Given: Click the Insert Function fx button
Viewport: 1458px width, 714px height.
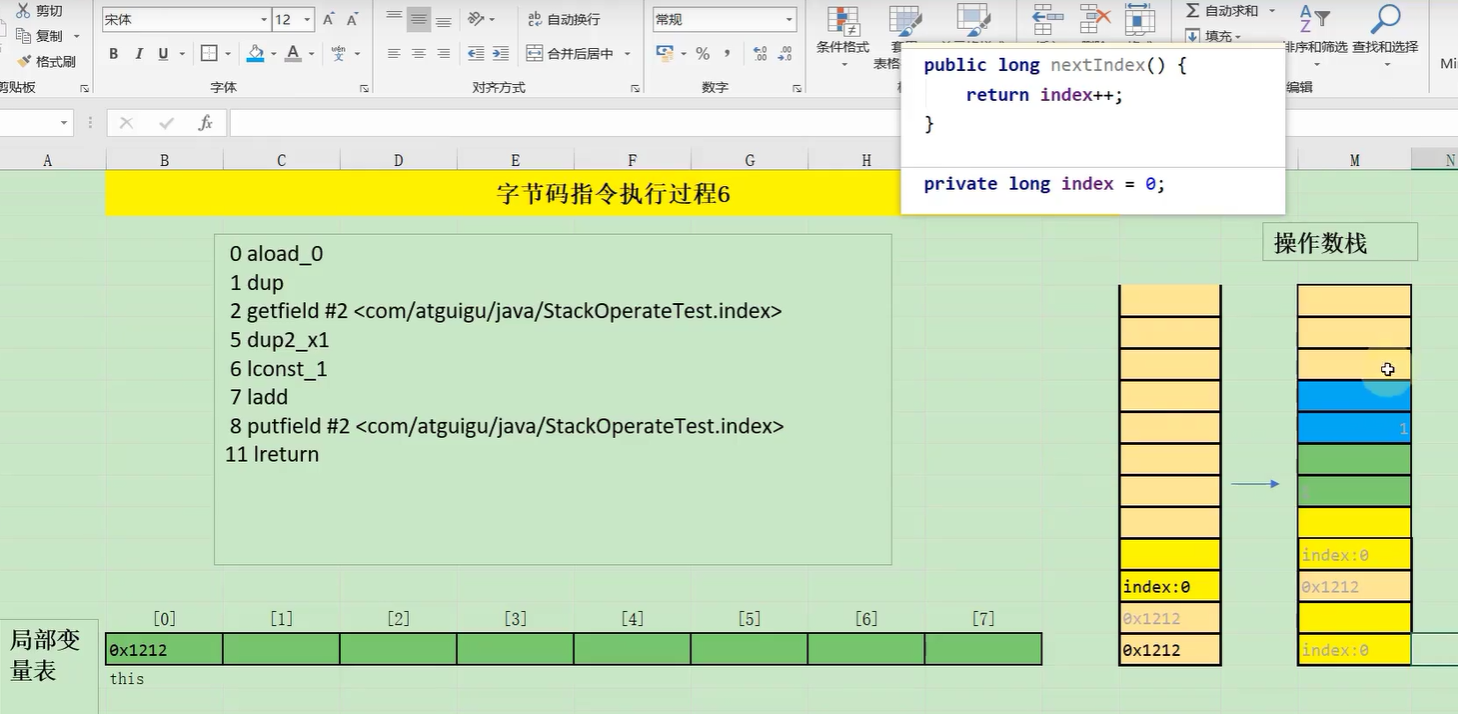Looking at the screenshot, I should (205, 123).
